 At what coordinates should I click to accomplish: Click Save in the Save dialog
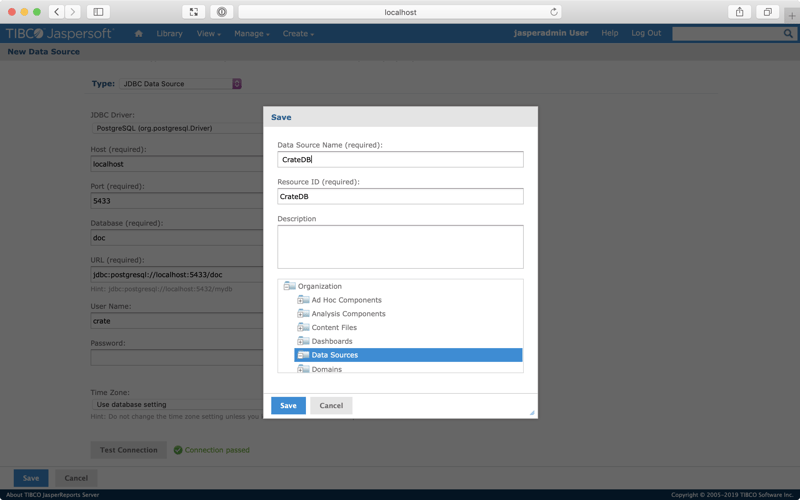pyautogui.click(x=288, y=406)
